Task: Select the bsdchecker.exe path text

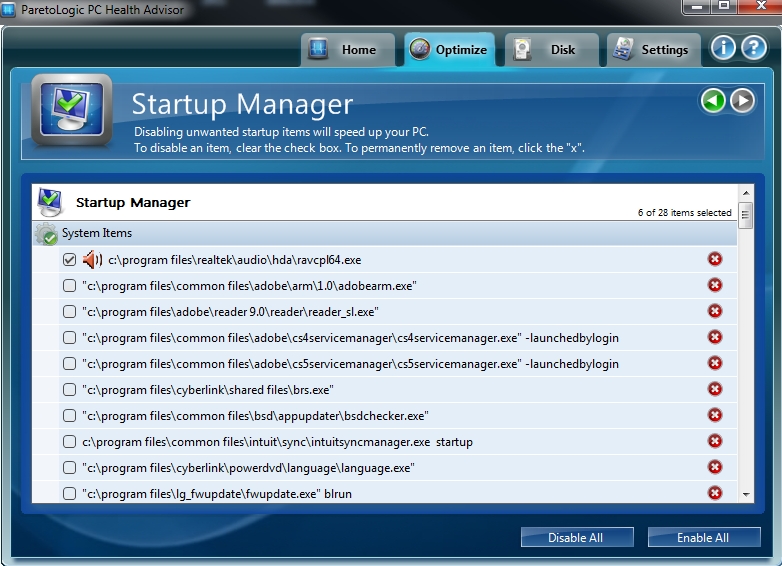Action: coord(255,415)
